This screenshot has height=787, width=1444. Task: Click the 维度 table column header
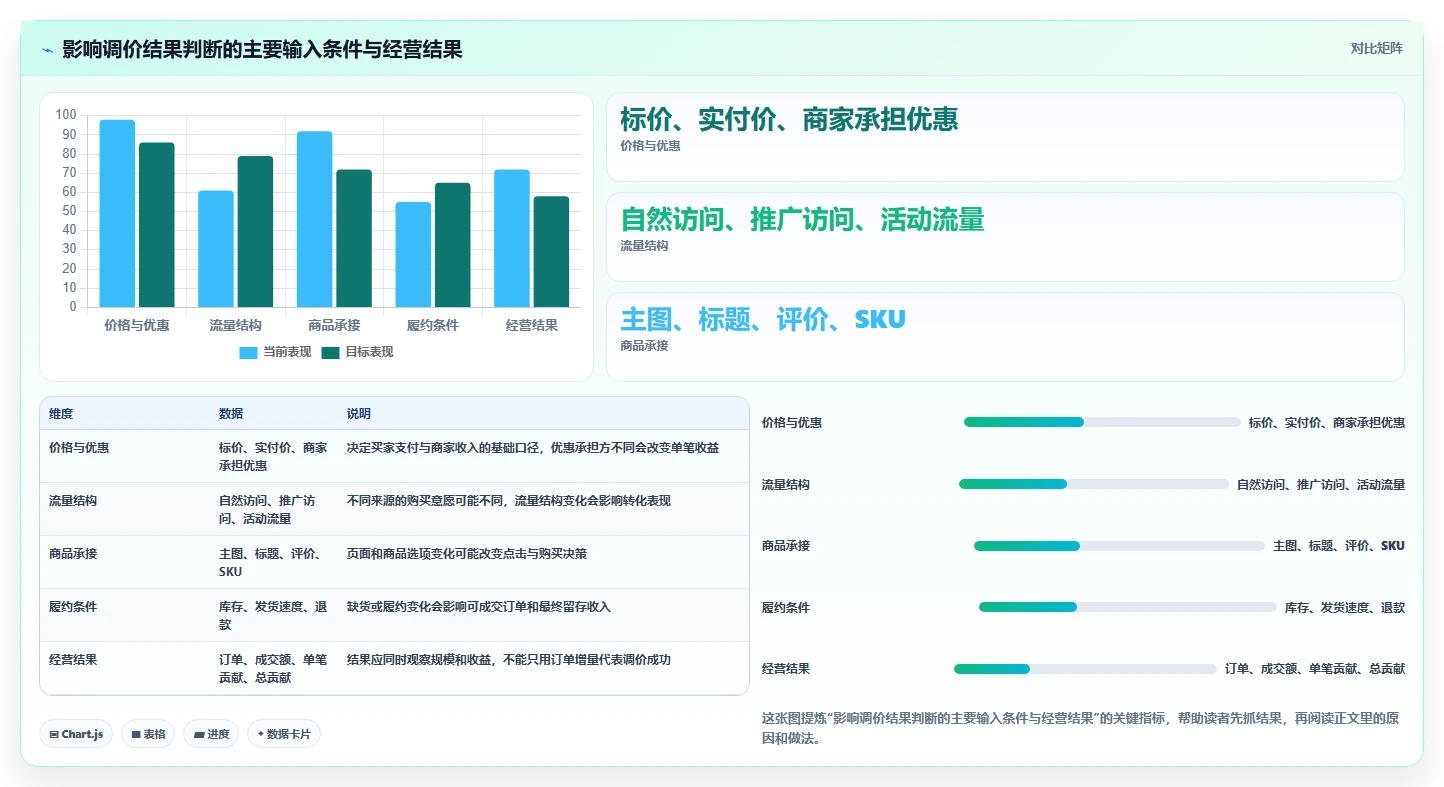pyautogui.click(x=61, y=414)
